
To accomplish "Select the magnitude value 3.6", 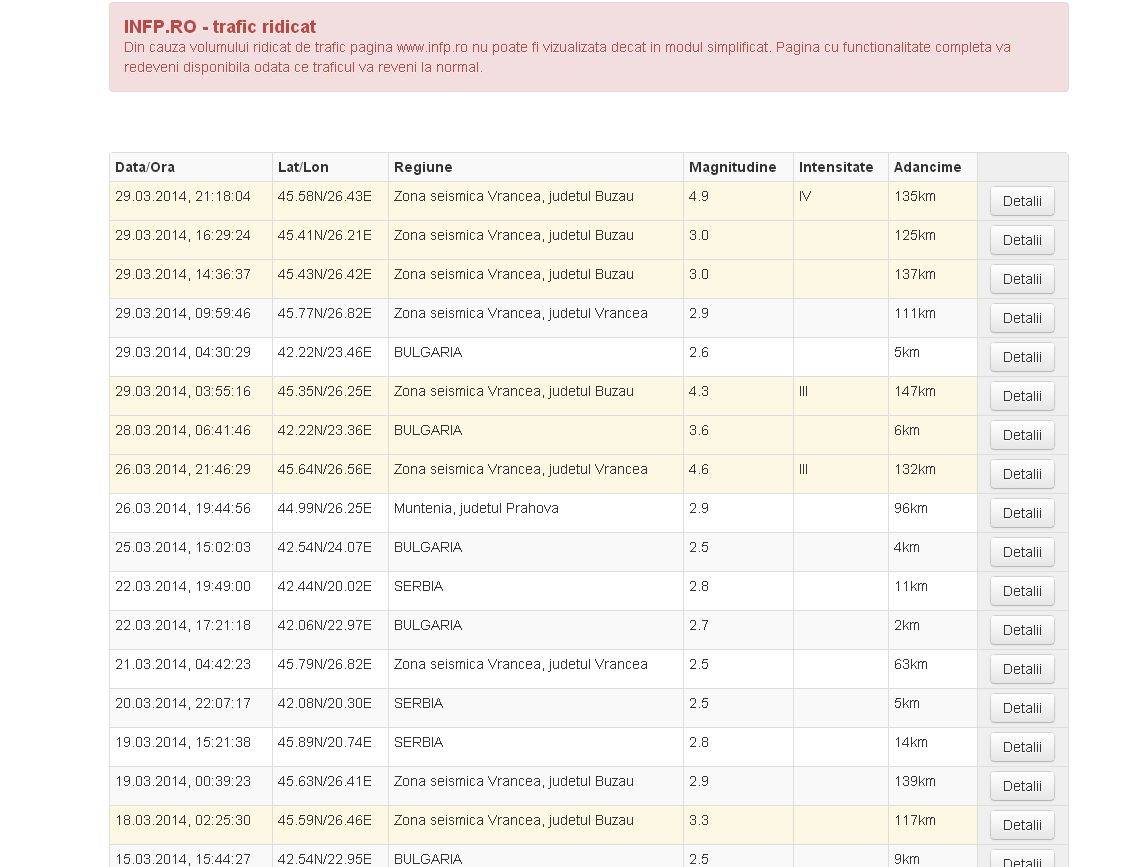I will tap(699, 430).
